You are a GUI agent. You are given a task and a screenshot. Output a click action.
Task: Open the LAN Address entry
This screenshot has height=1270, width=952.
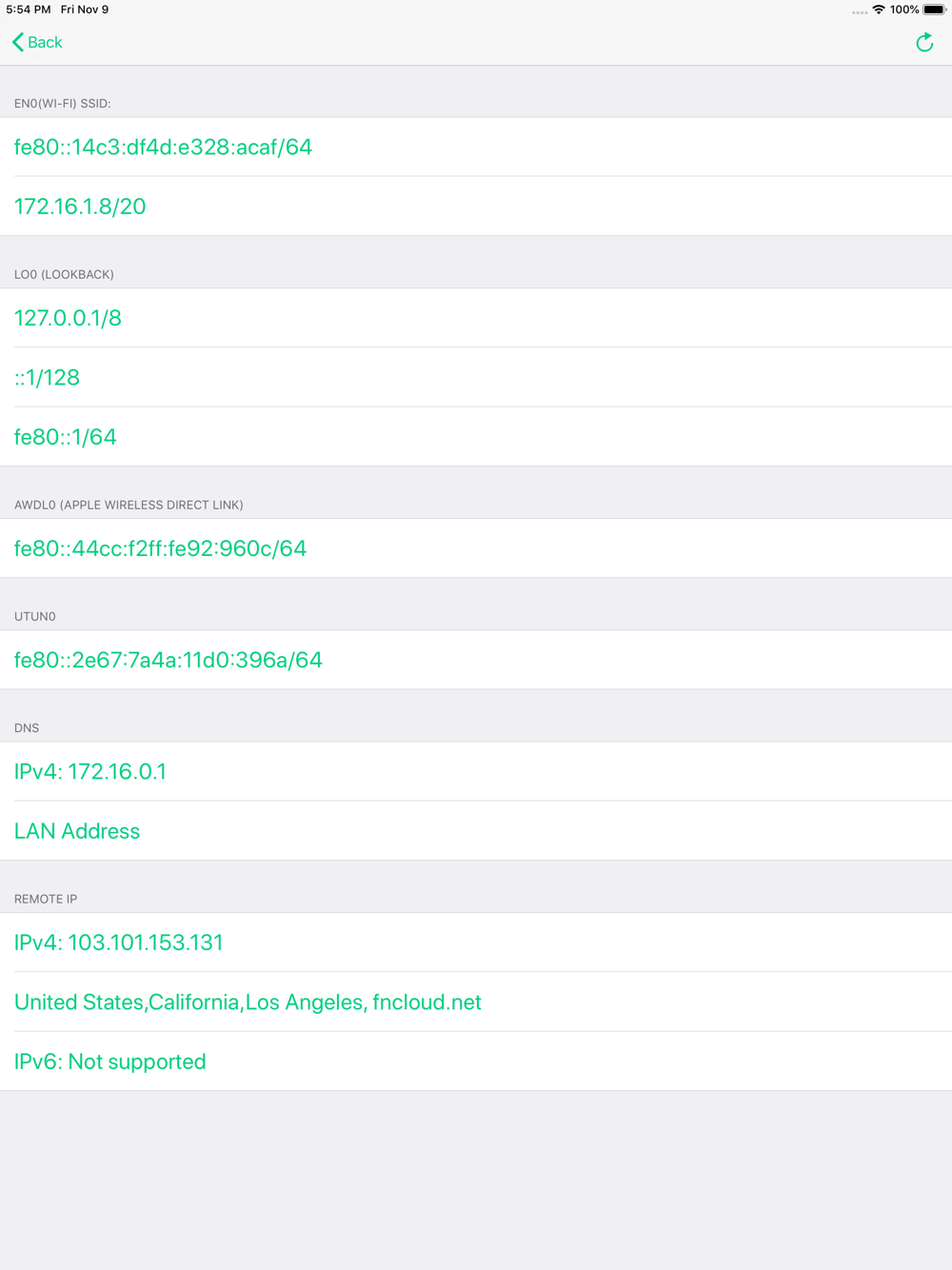(77, 831)
